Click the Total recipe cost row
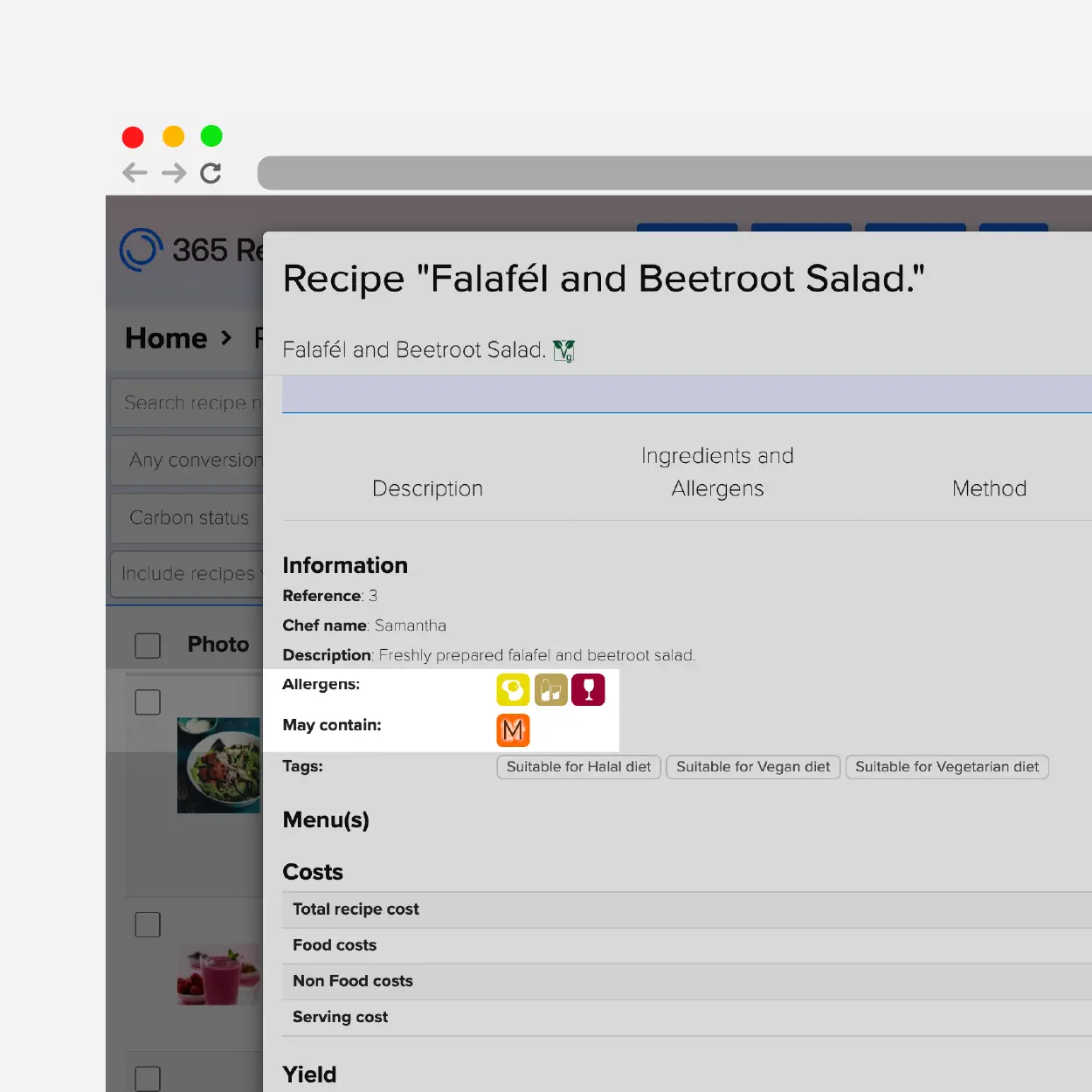The image size is (1092, 1092). [687, 909]
